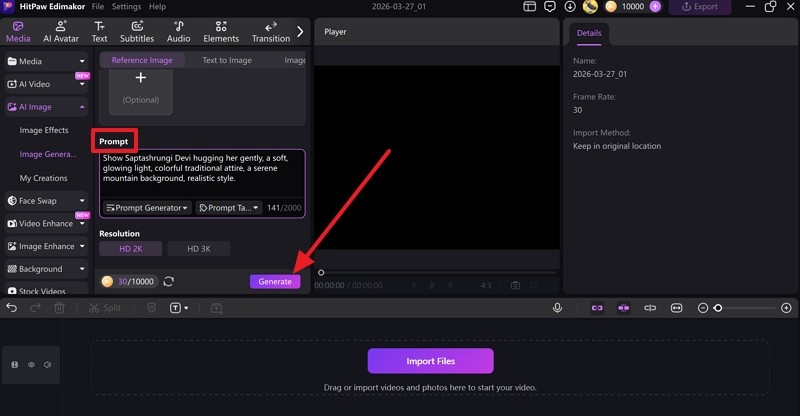Click the refresh icon beside credits counter
Screen dimensions: 800x416
(x=169, y=282)
